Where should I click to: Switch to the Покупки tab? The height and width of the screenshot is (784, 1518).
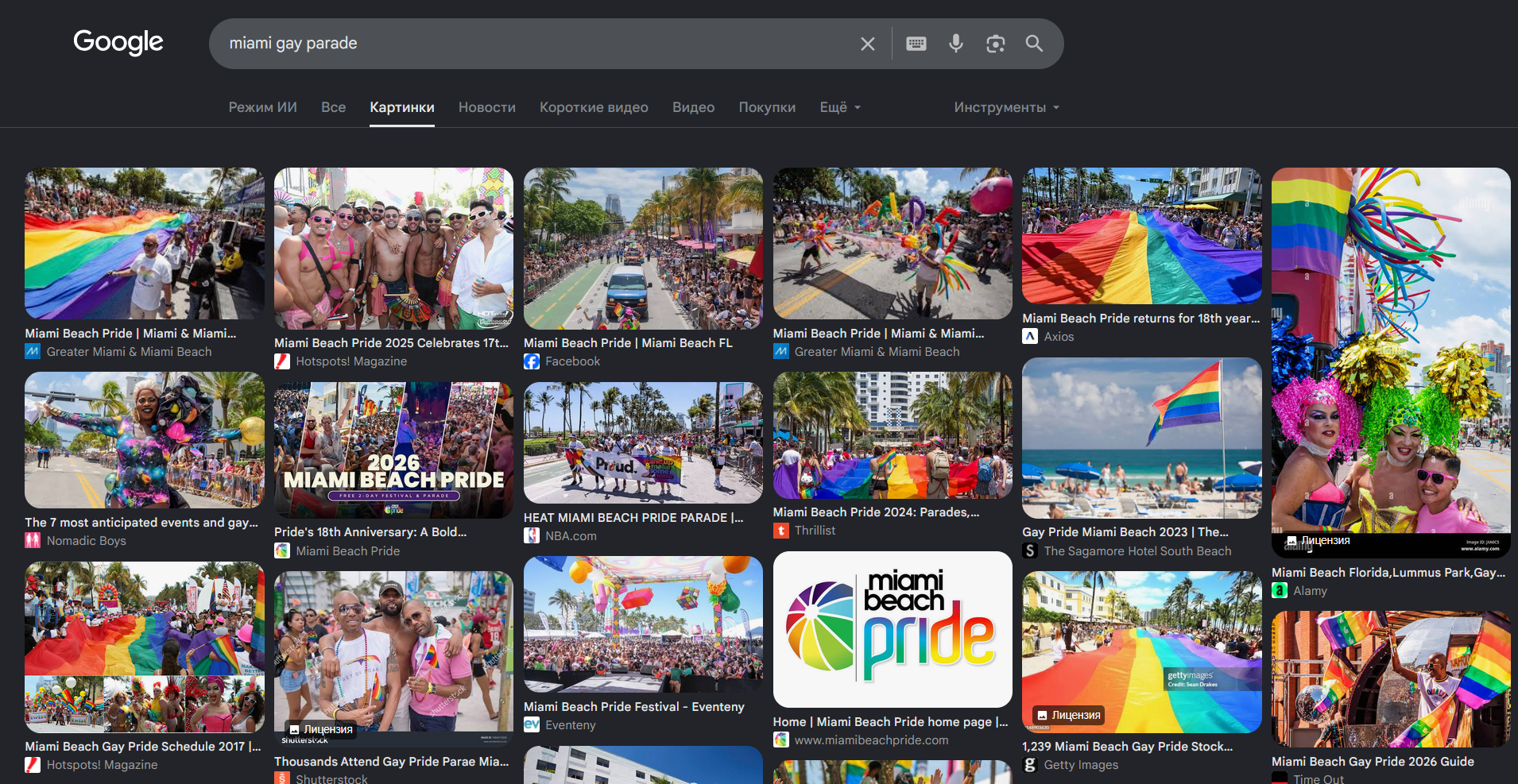tap(767, 107)
